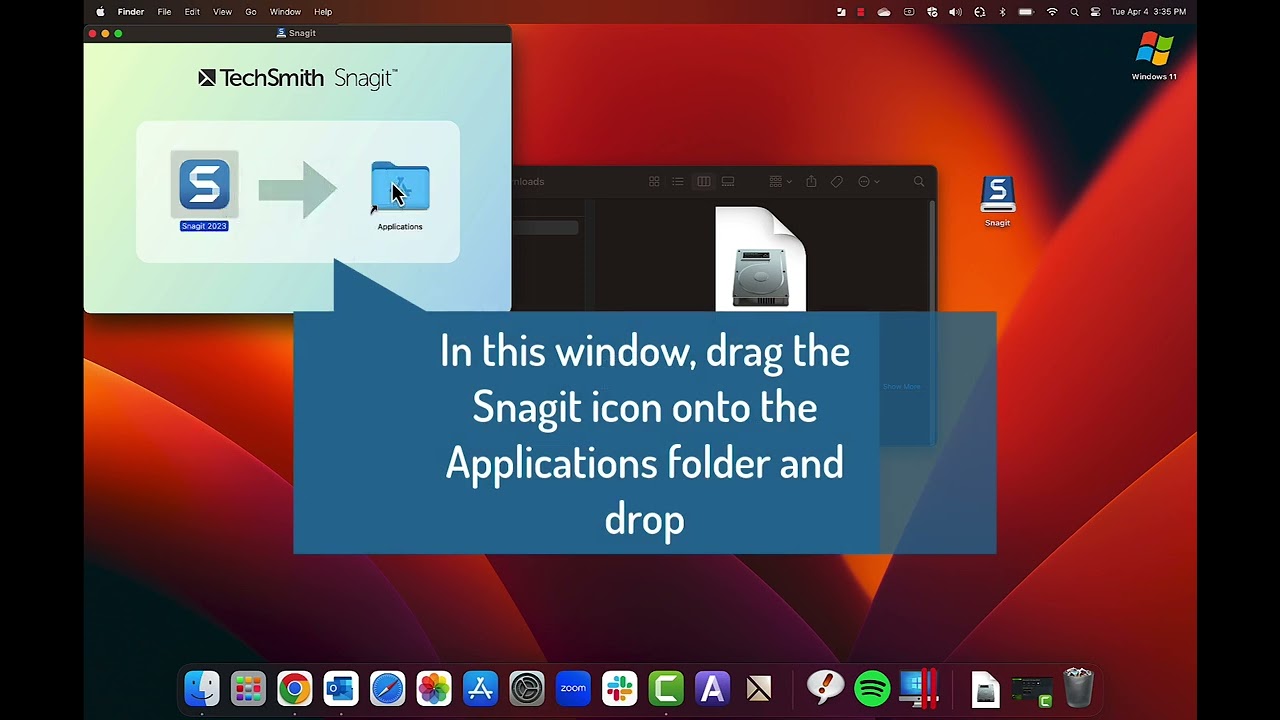Open the App Store from the Dock
The height and width of the screenshot is (720, 1280).
(x=480, y=688)
